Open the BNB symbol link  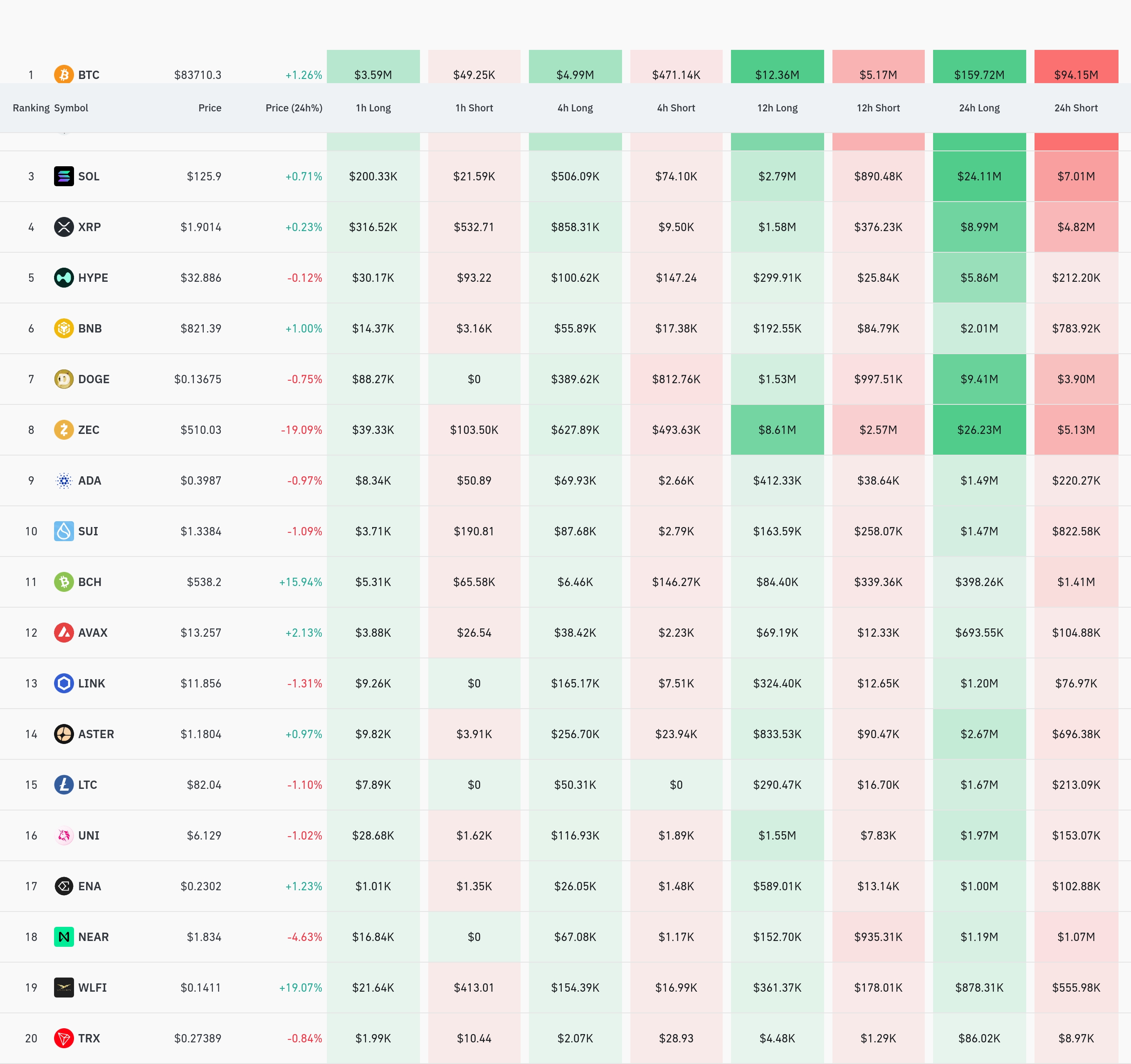90,328
